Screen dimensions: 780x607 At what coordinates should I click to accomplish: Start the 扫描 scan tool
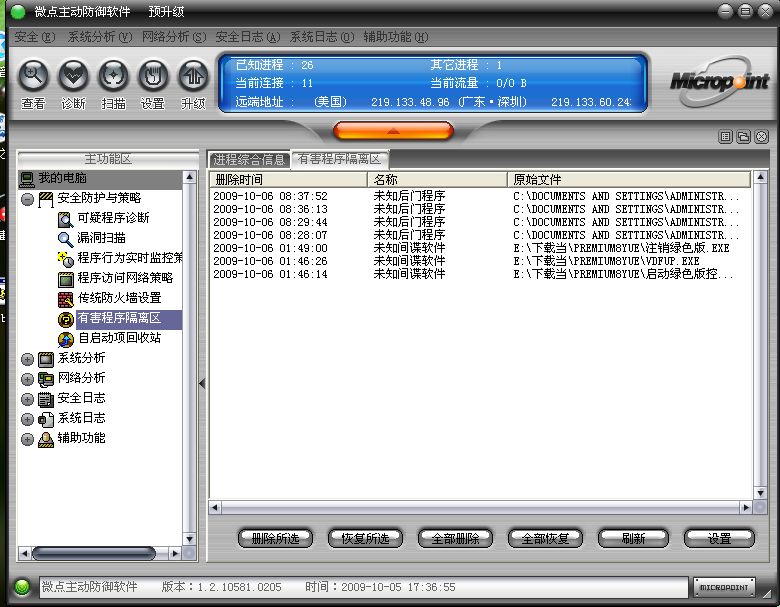[113, 76]
